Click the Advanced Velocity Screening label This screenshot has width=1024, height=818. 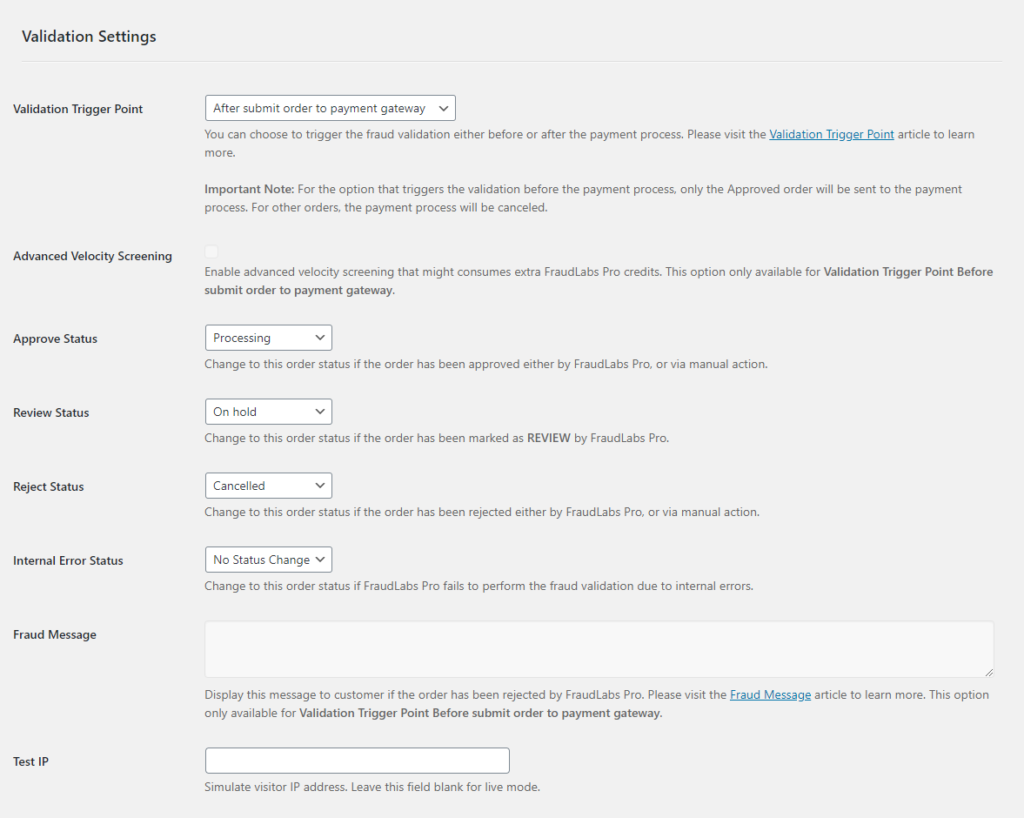[93, 256]
